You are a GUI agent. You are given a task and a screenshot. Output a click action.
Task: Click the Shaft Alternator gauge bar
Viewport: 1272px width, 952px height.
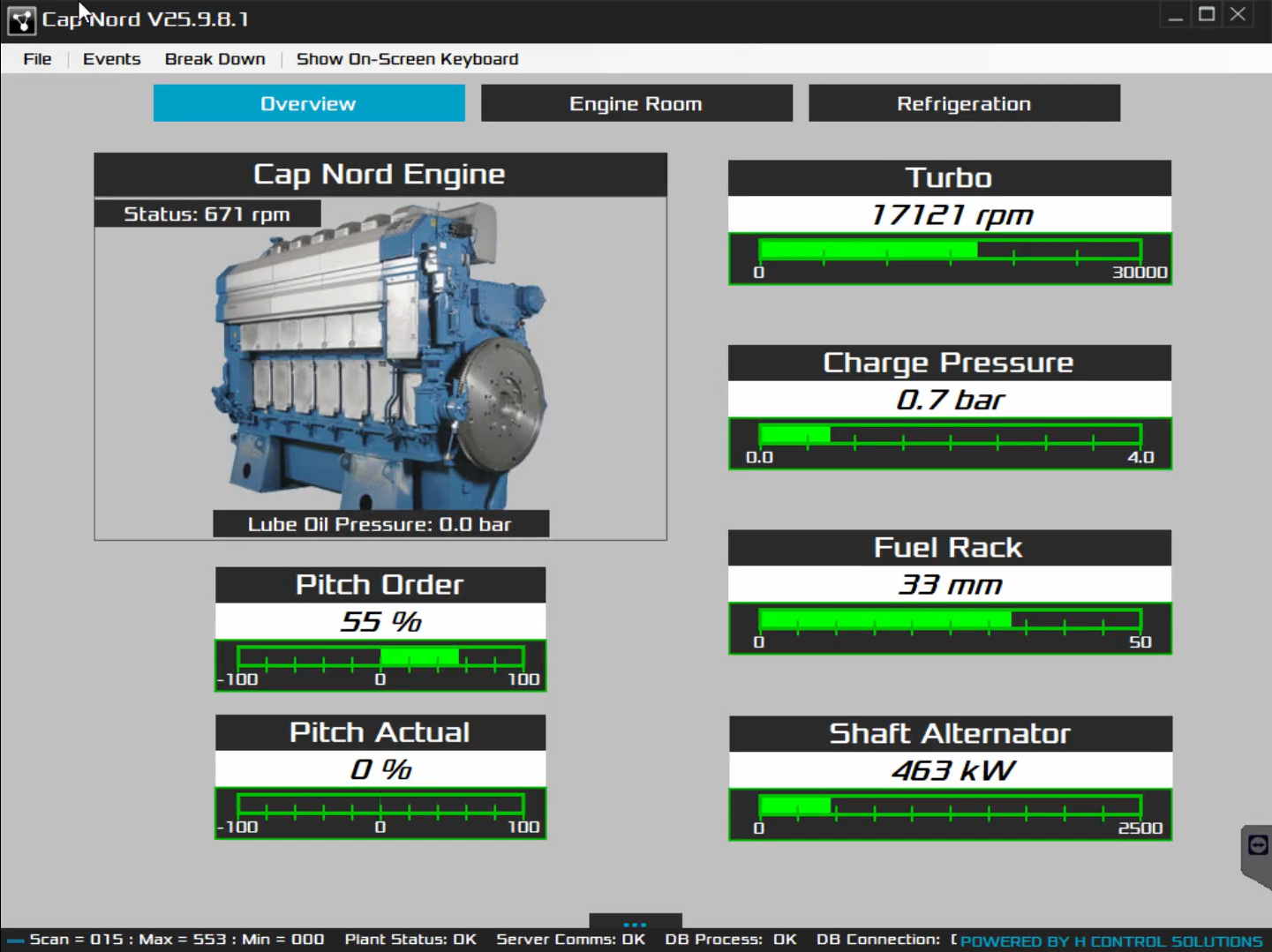point(950,806)
